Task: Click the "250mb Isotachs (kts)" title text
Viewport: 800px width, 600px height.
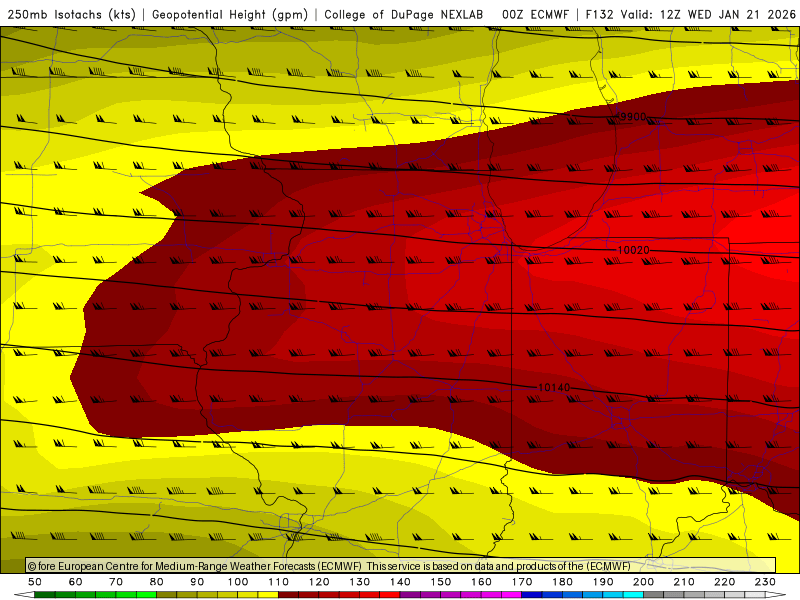Action: coord(71,14)
